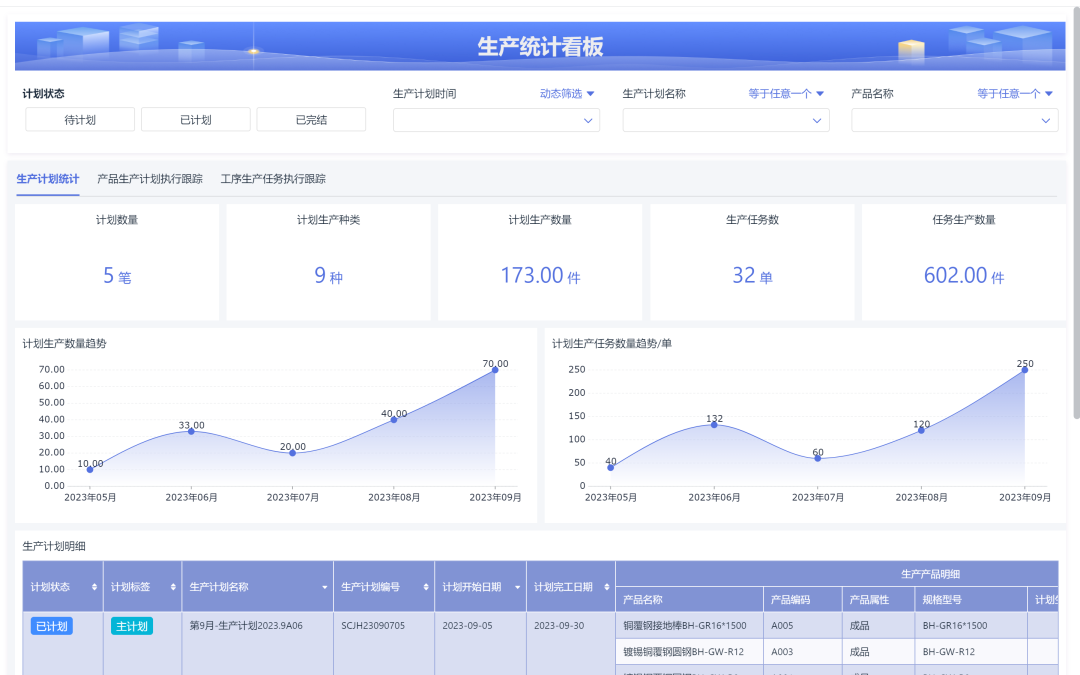Expand the 产品名称 selection combo box
1080x675 pixels.
point(954,119)
